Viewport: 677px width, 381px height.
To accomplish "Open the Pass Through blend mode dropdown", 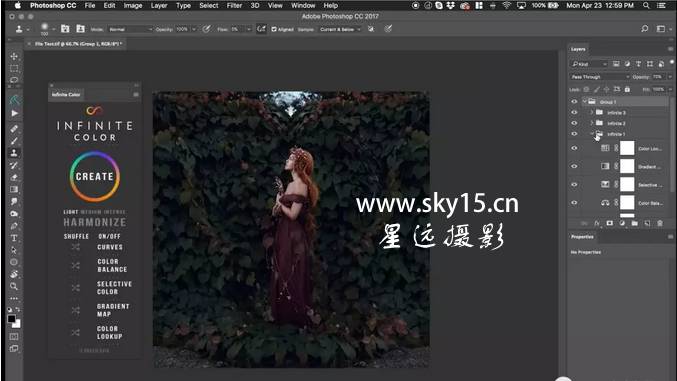I will point(600,77).
